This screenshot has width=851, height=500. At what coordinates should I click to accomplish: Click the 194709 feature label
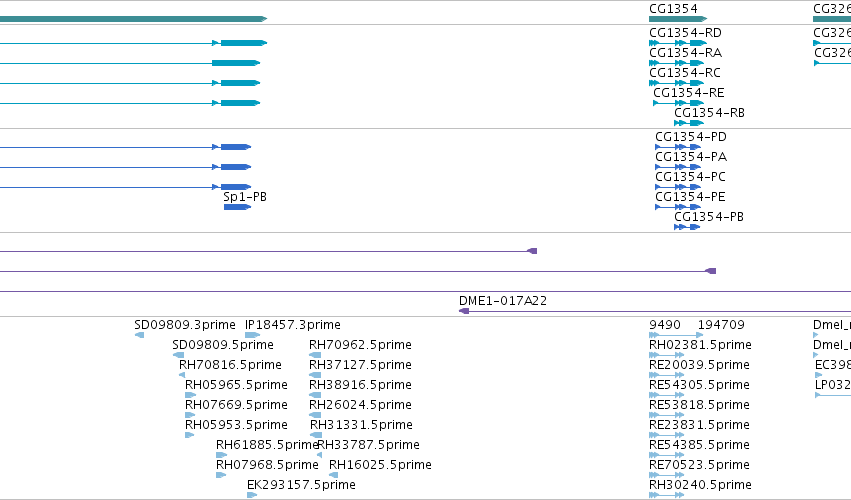tap(721, 325)
